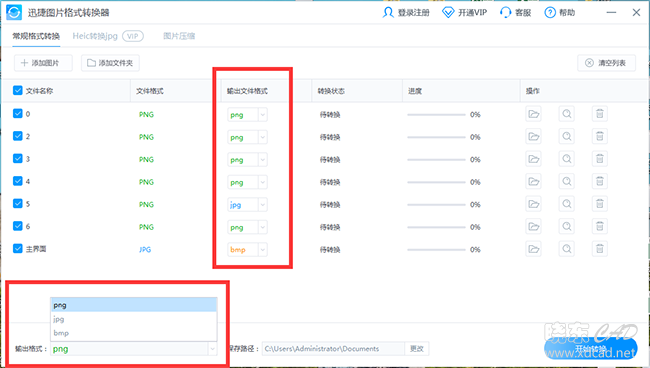The image size is (650, 368).
Task: Preview file 3 with magnifier icon
Action: point(567,159)
